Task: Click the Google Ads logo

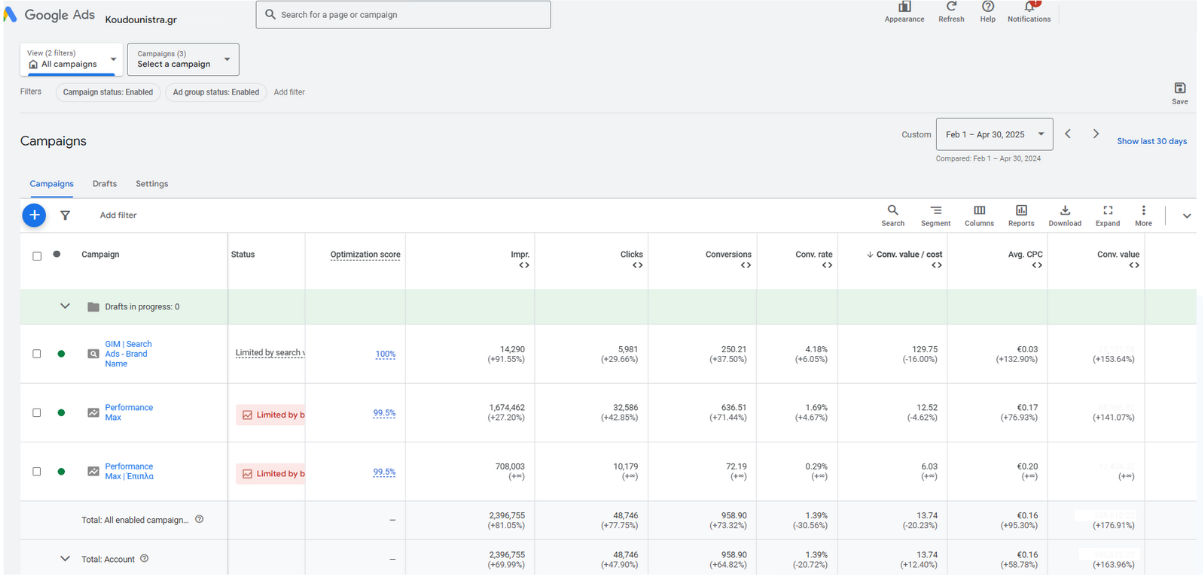Action: coord(49,15)
